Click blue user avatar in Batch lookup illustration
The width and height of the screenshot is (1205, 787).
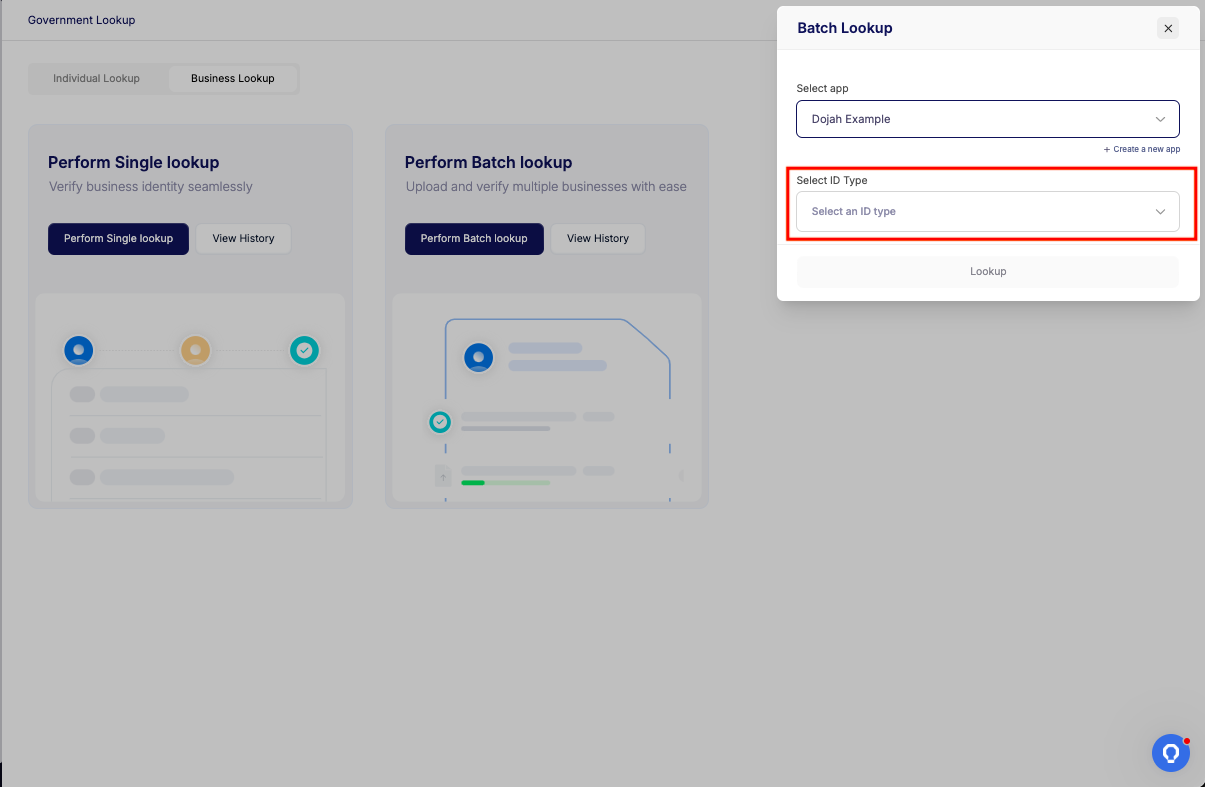click(479, 357)
